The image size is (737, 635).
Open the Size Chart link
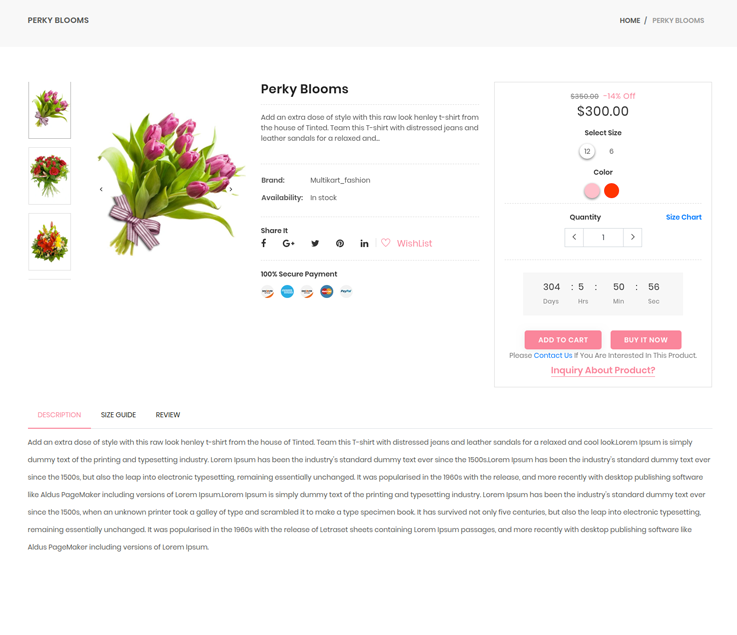click(683, 217)
